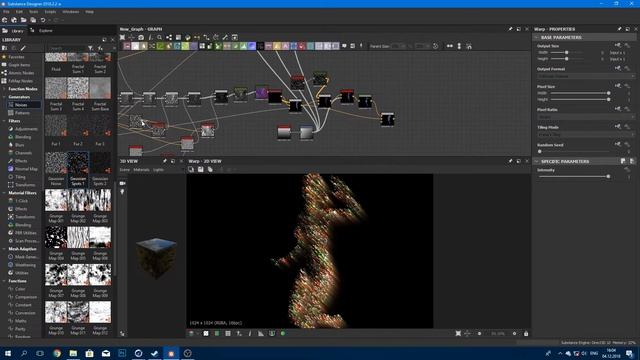Viewport: 640px width, 360px height.
Task: Open the Tools menu
Action: [x=33, y=12]
